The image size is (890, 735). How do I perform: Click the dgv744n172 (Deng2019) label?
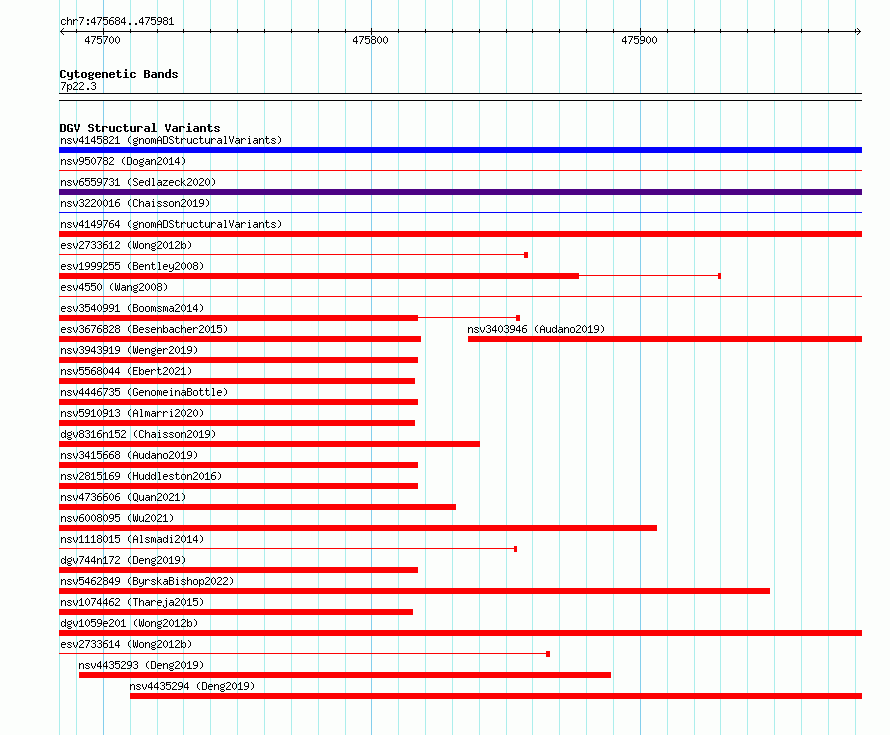123,560
